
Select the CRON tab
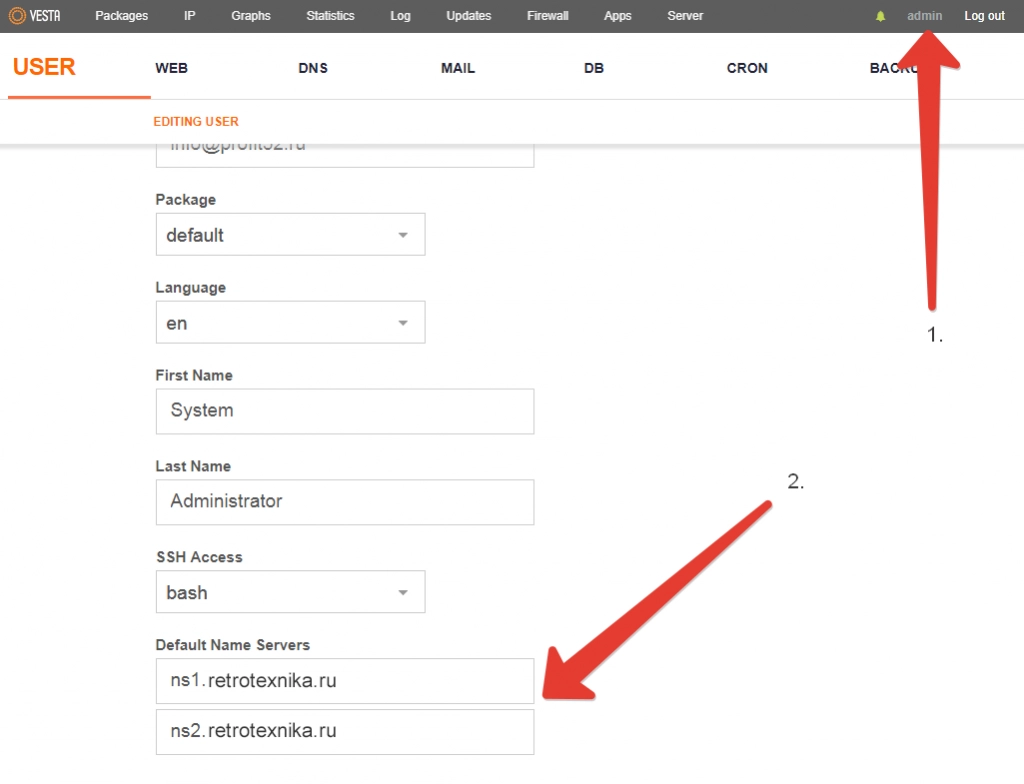(747, 69)
